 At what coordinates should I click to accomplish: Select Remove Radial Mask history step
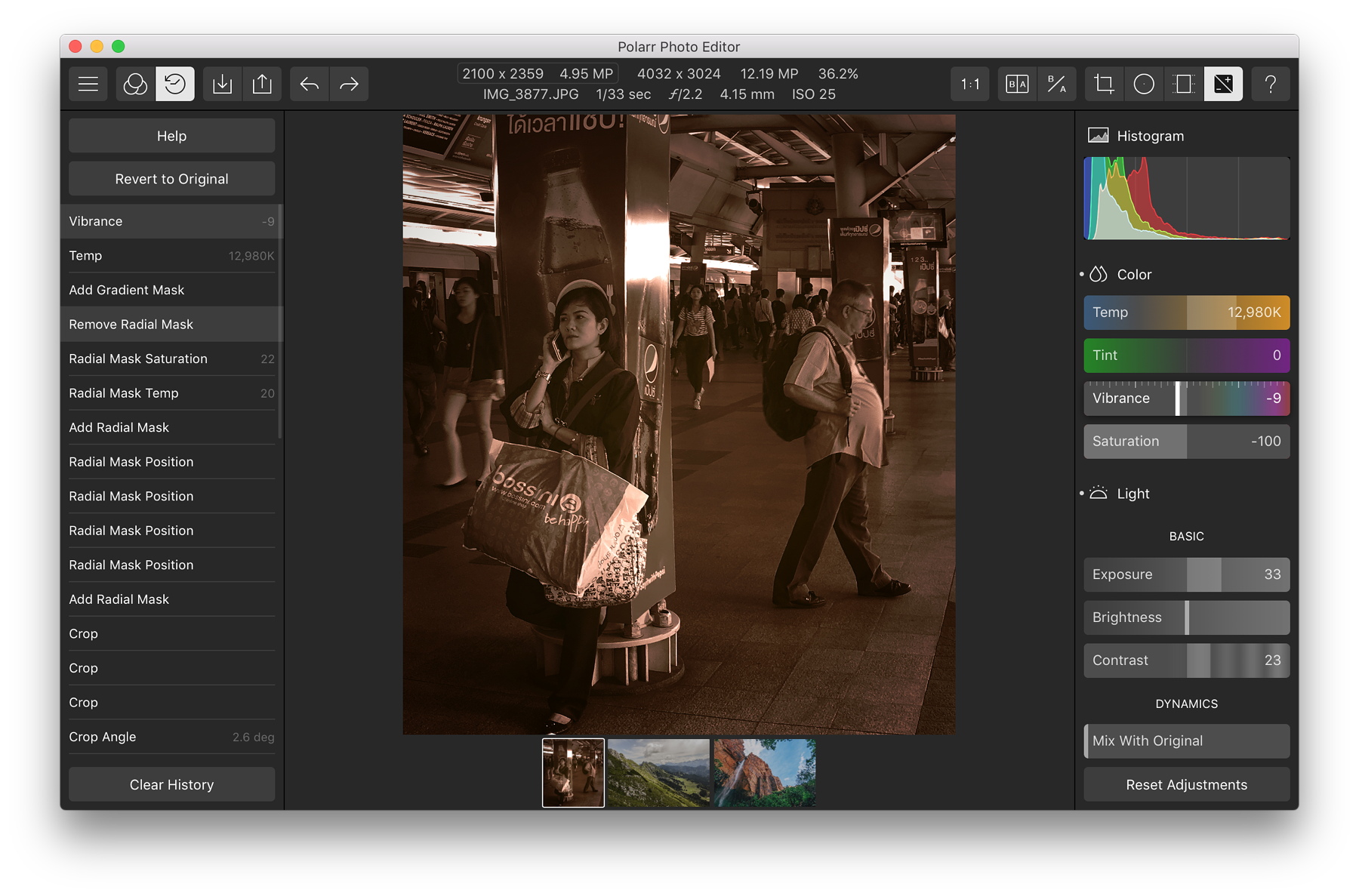[x=171, y=325]
